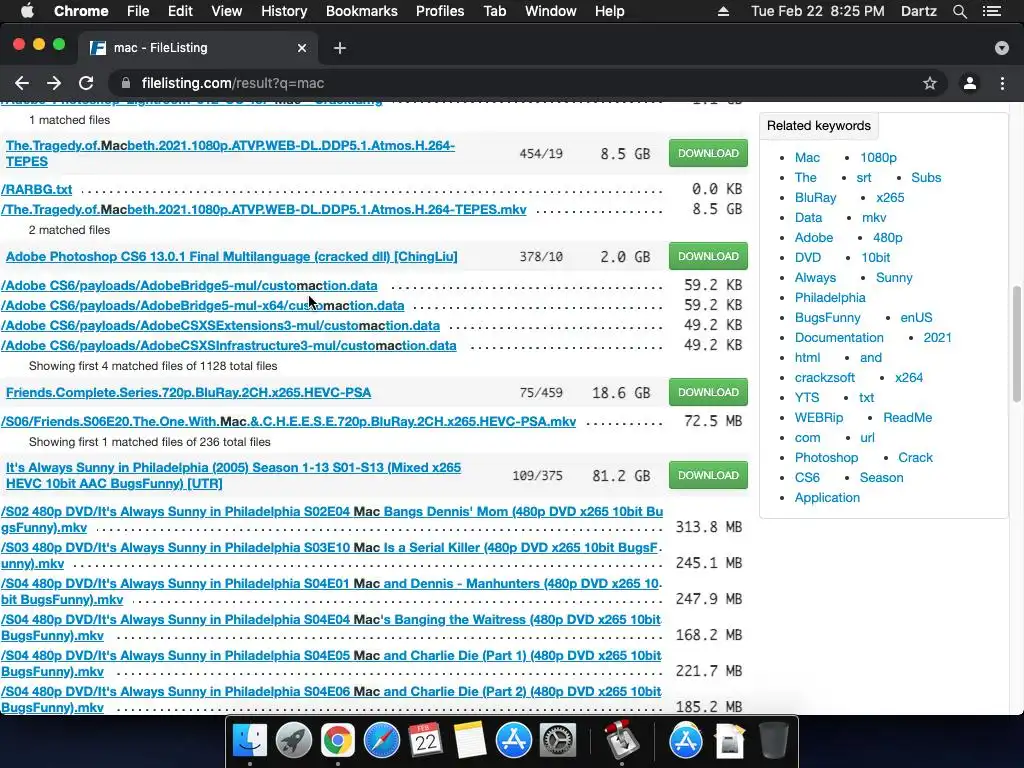
Task: Open S03E10 Mac Is a Serial Killer link
Action: [x=331, y=555]
